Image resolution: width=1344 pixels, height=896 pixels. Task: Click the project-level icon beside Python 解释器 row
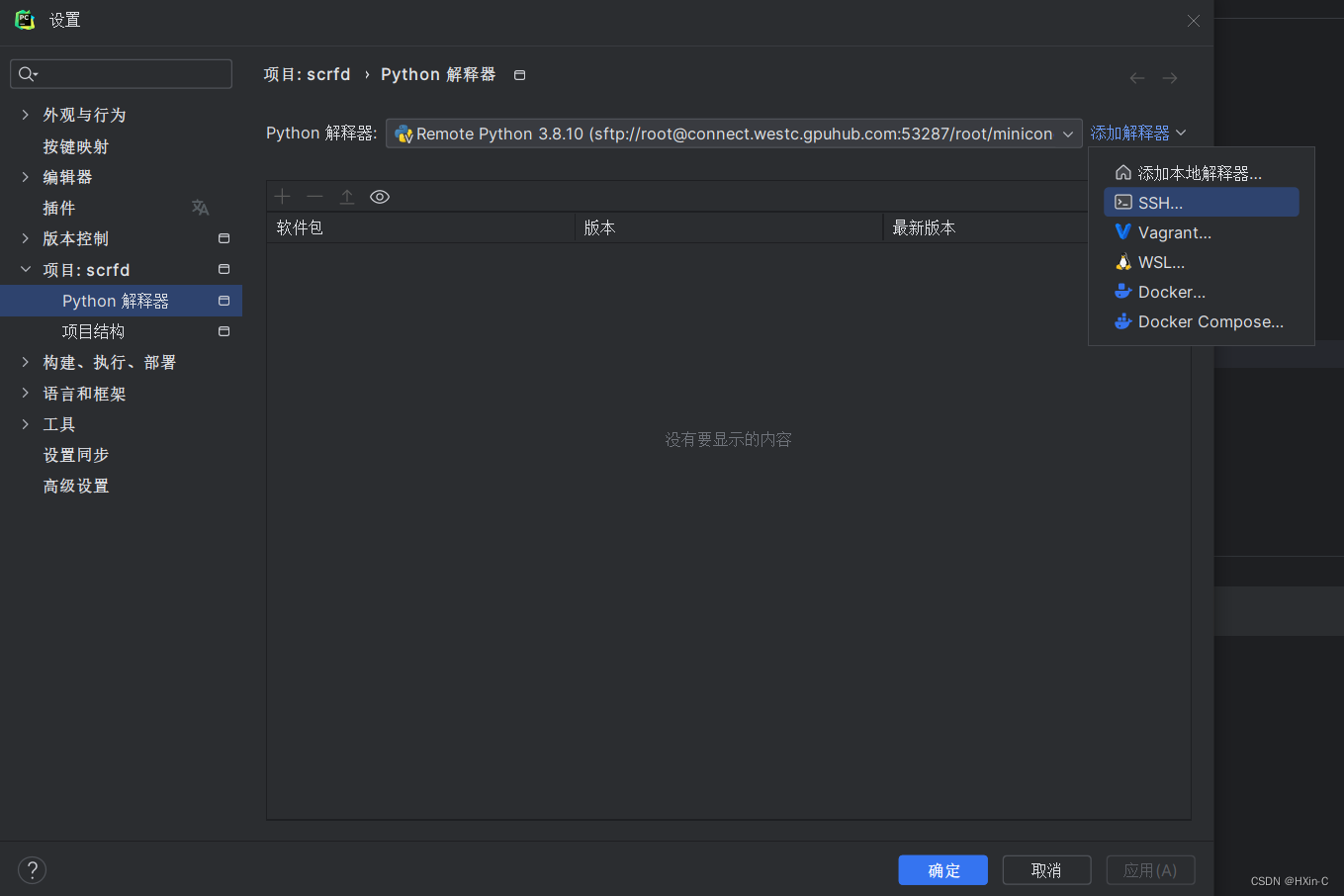click(224, 301)
